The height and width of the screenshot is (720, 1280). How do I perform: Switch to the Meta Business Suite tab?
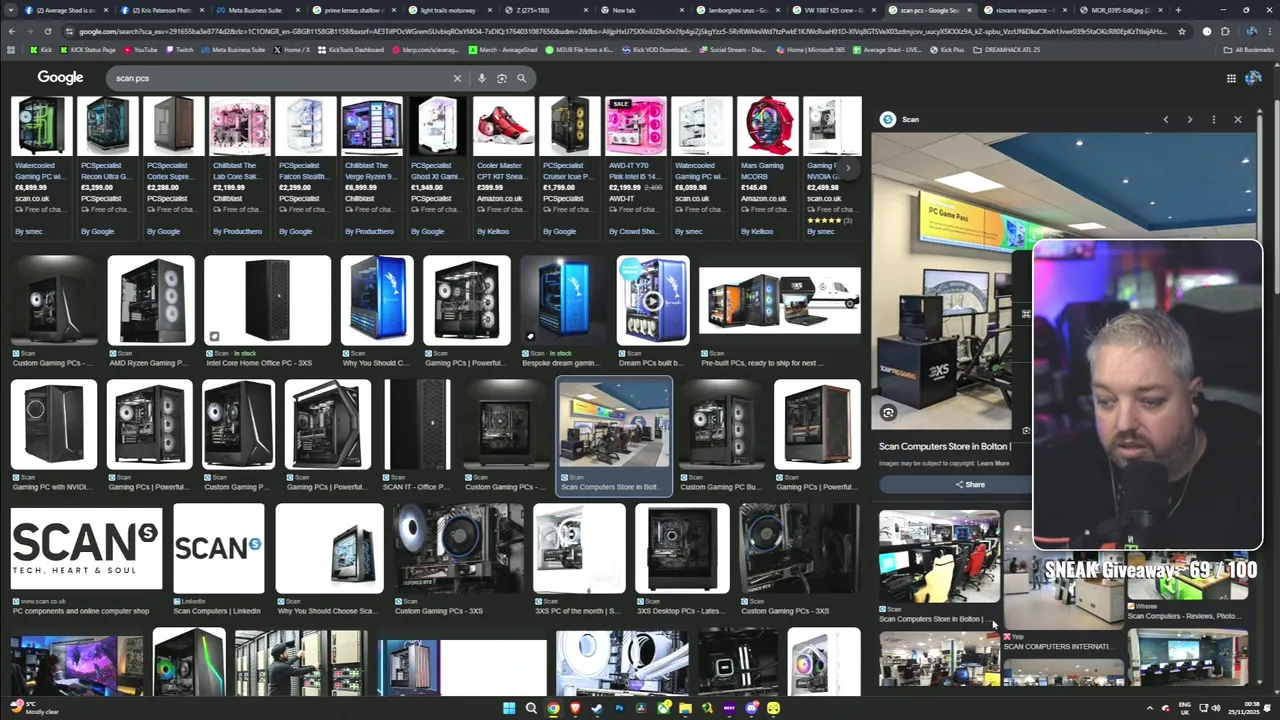pyautogui.click(x=255, y=10)
